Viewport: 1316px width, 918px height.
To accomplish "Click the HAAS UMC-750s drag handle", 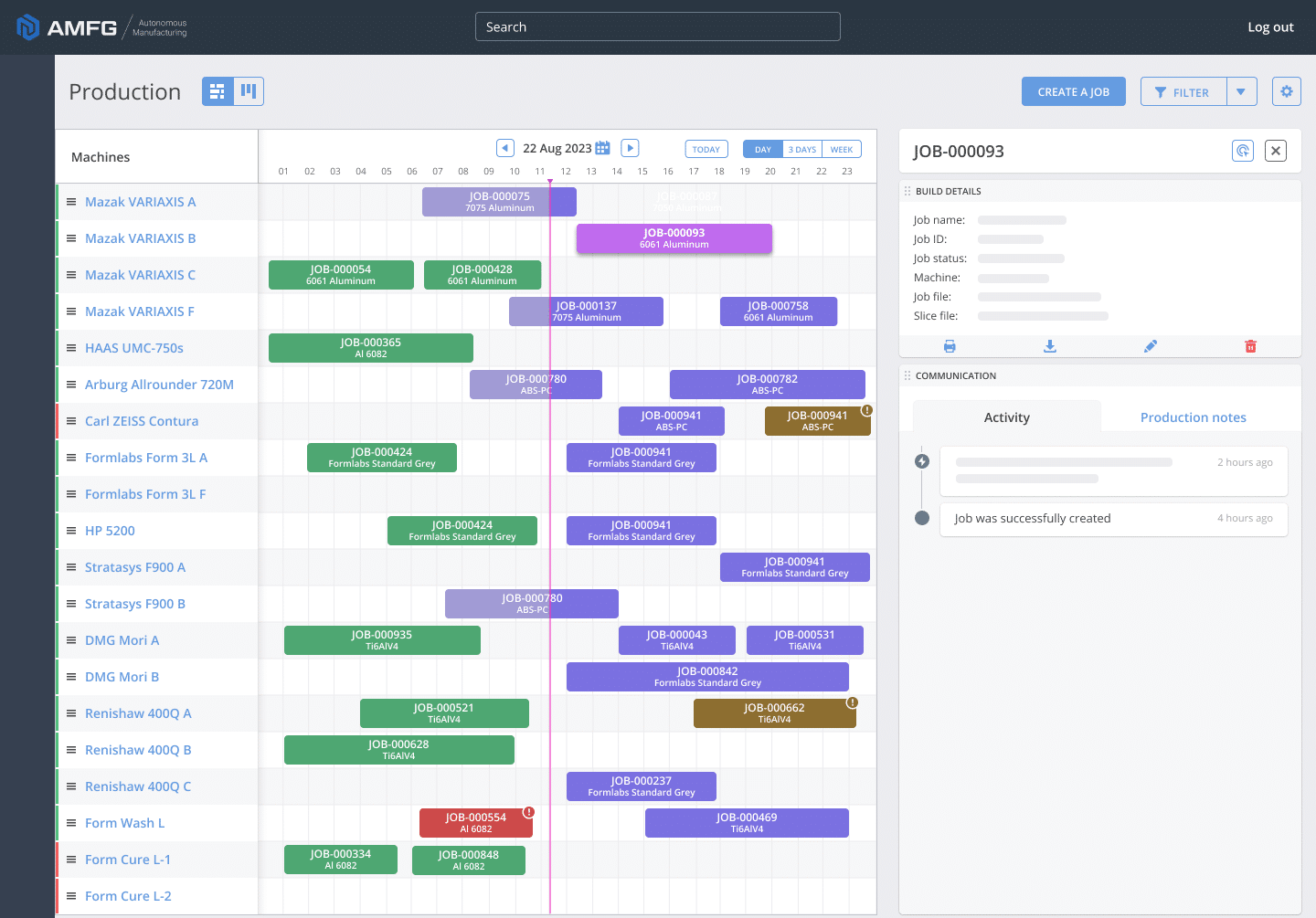I will tap(71, 348).
